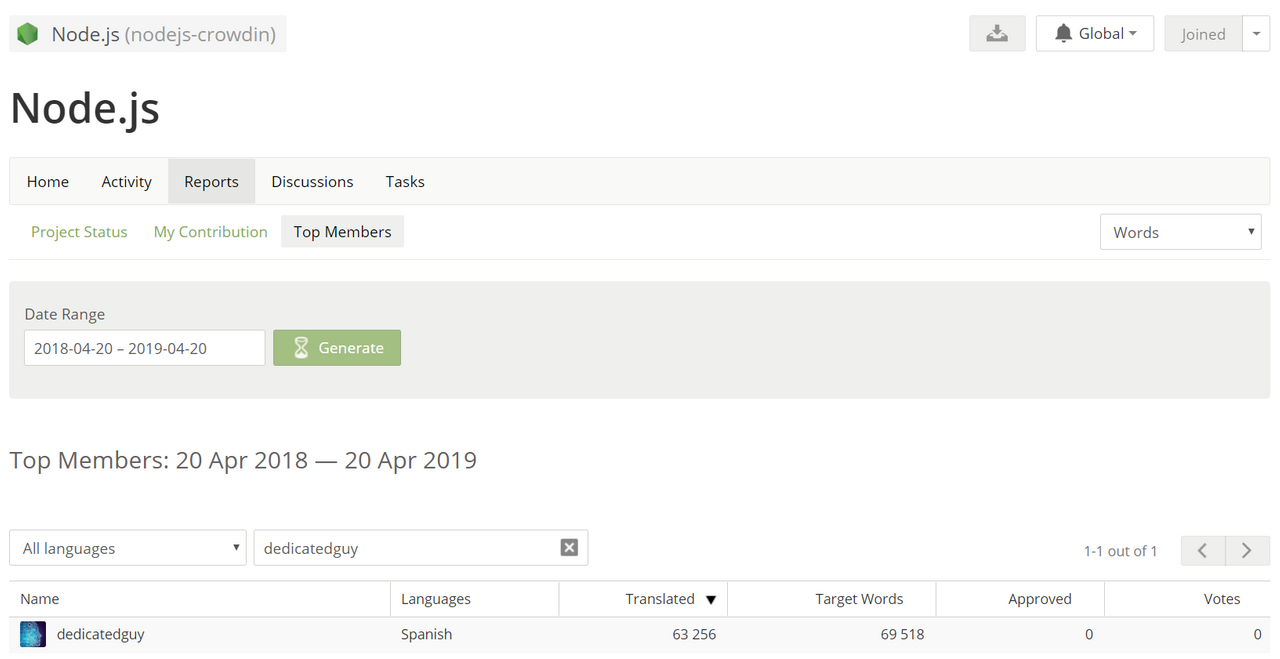Click the Node.js (nodejs-crowdin) project breadcrumb
The height and width of the screenshot is (659, 1280).
point(148,34)
